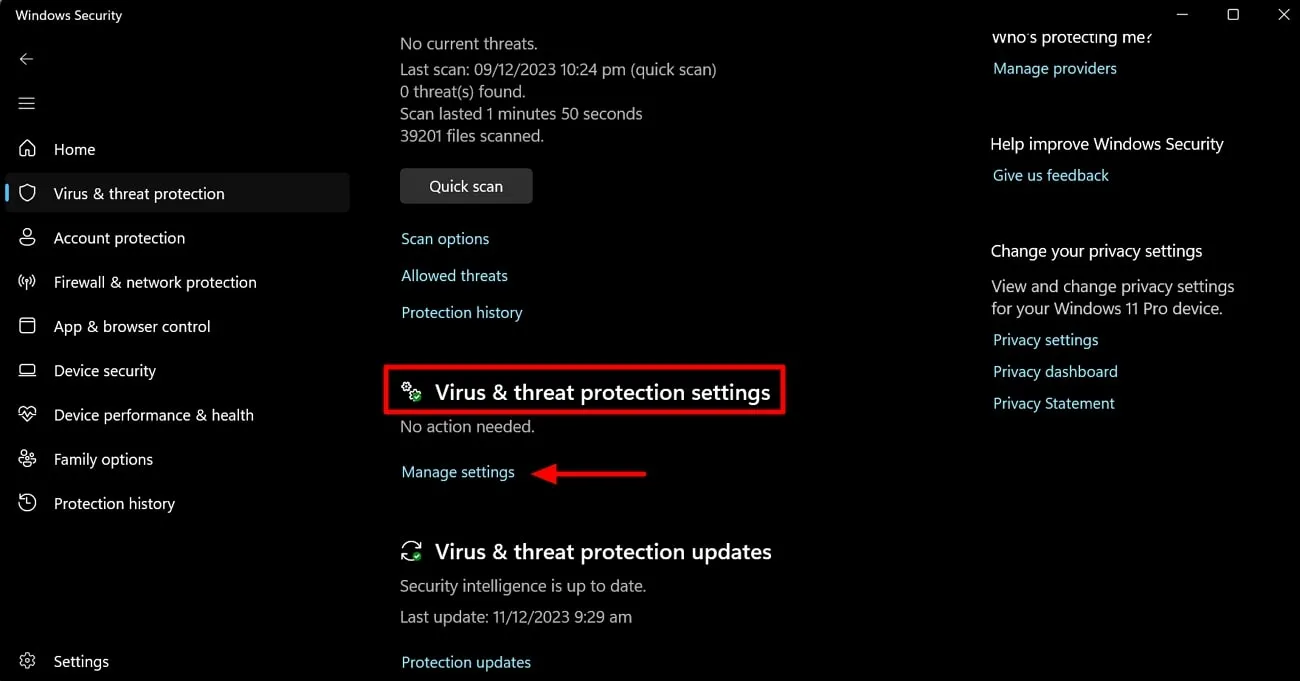The image size is (1300, 681).
Task: Click the Virus & threat protection shield icon
Action: 28,193
